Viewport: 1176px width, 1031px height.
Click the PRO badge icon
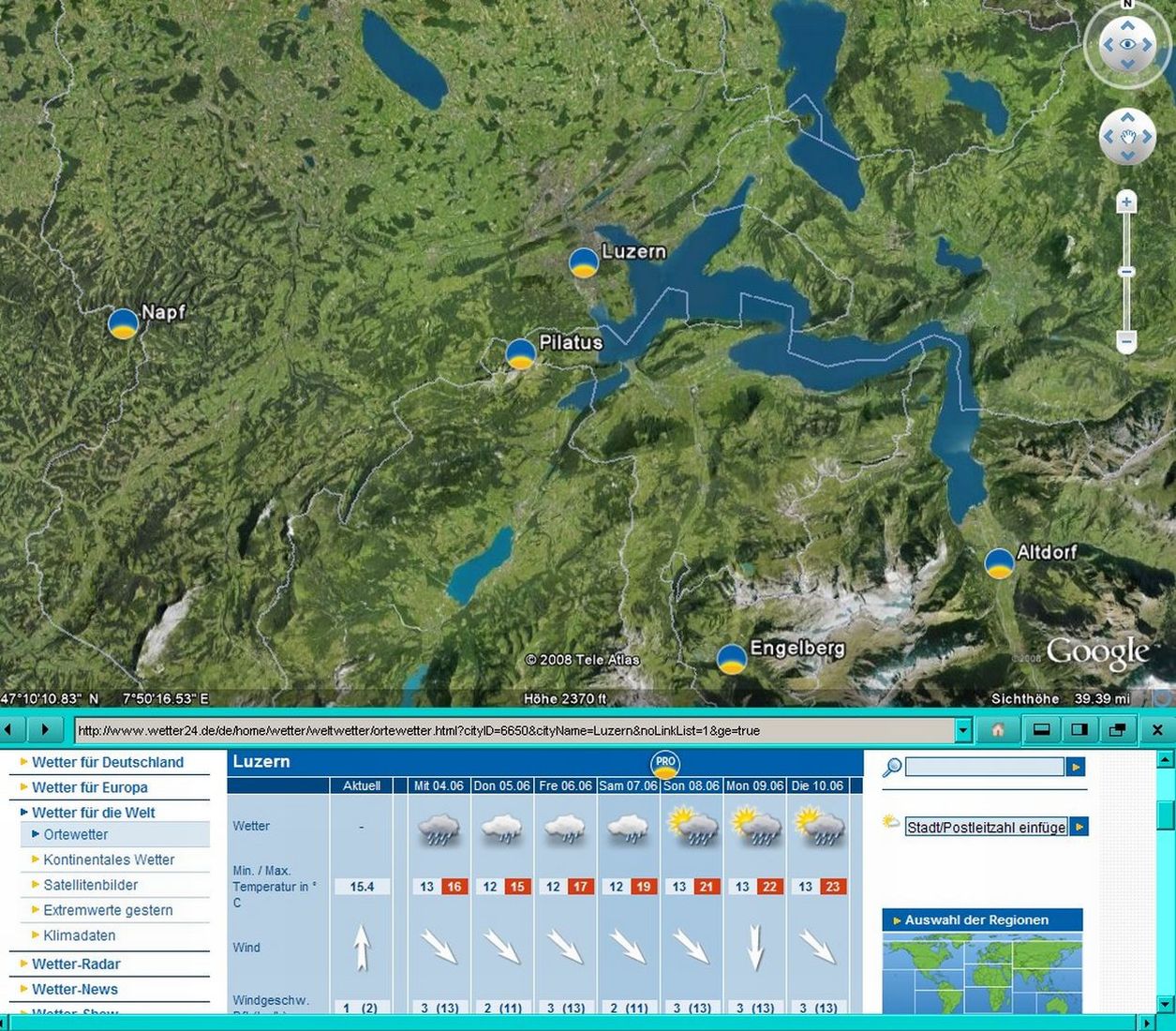coord(665,765)
